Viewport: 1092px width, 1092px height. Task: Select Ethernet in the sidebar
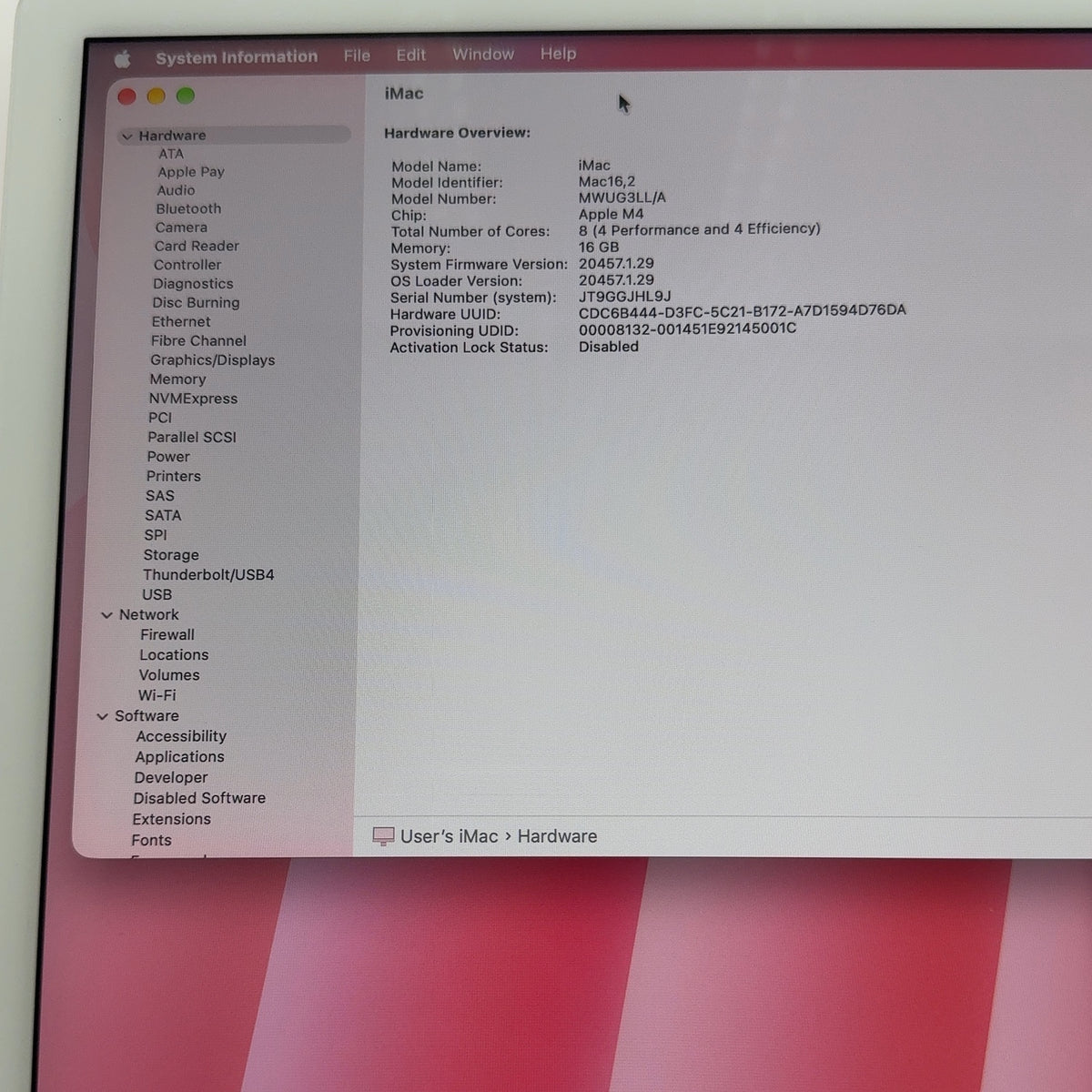point(181,321)
